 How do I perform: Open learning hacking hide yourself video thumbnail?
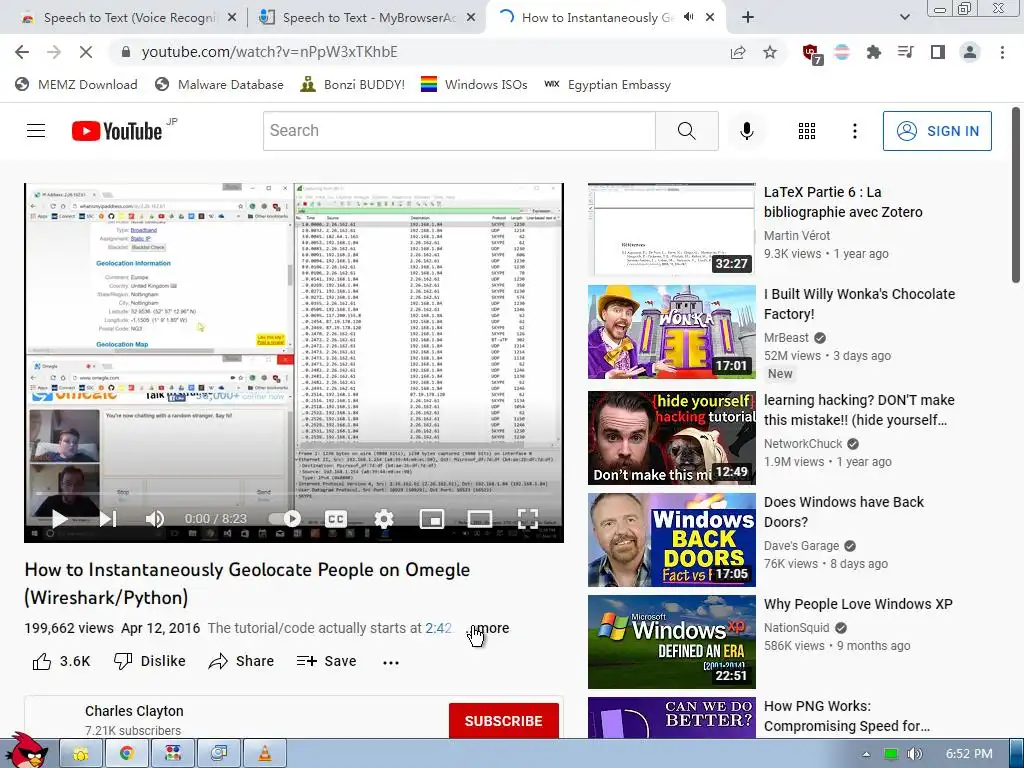coord(671,438)
